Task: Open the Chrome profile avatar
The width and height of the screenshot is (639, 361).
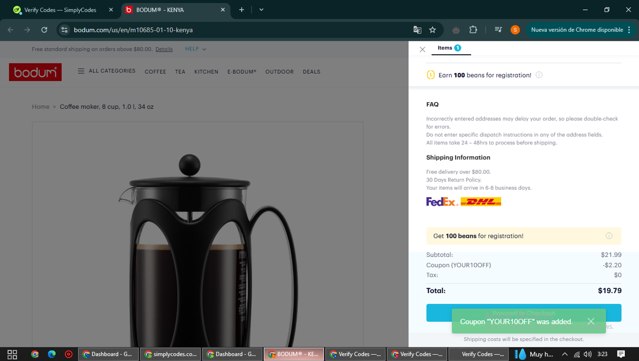Action: point(515,30)
